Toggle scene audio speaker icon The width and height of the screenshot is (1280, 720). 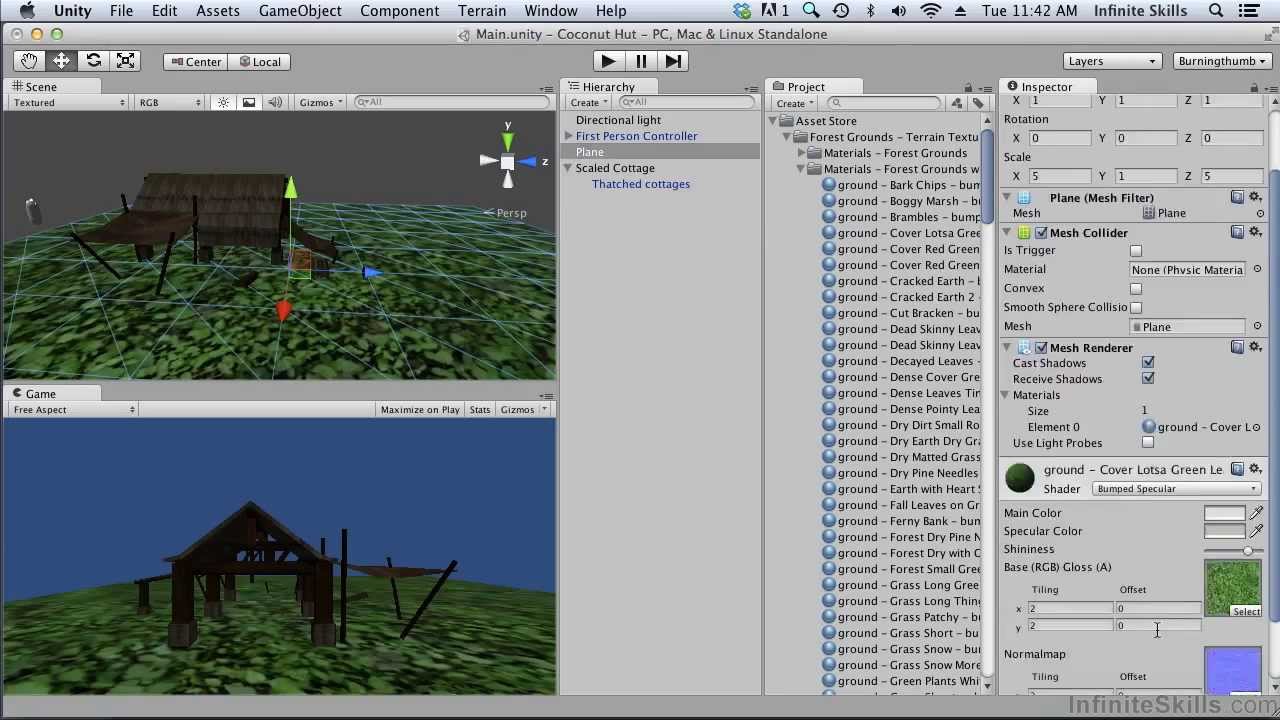(275, 102)
